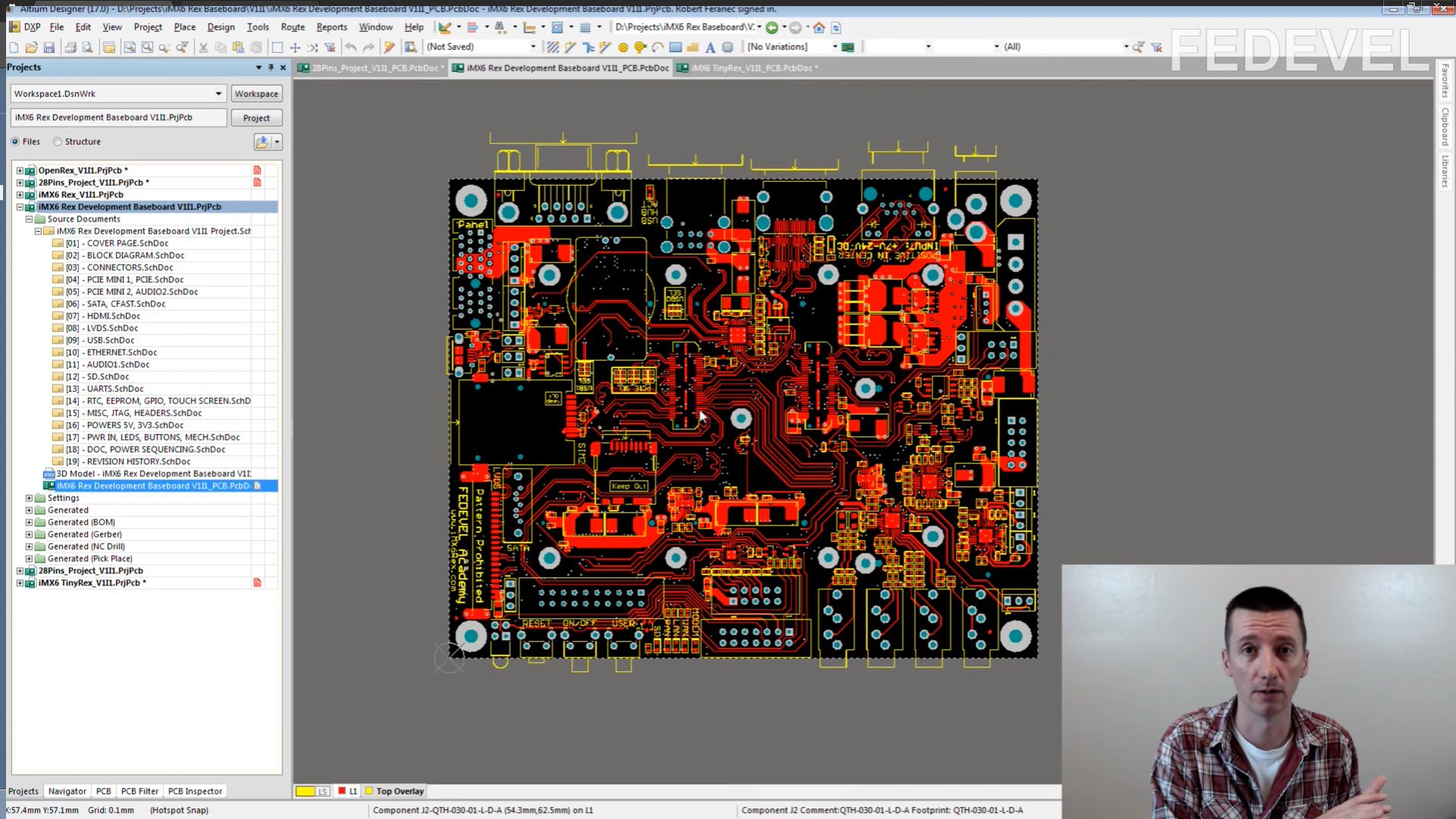Click the Move Selection crosshair icon
1456x819 pixels.
295,47
